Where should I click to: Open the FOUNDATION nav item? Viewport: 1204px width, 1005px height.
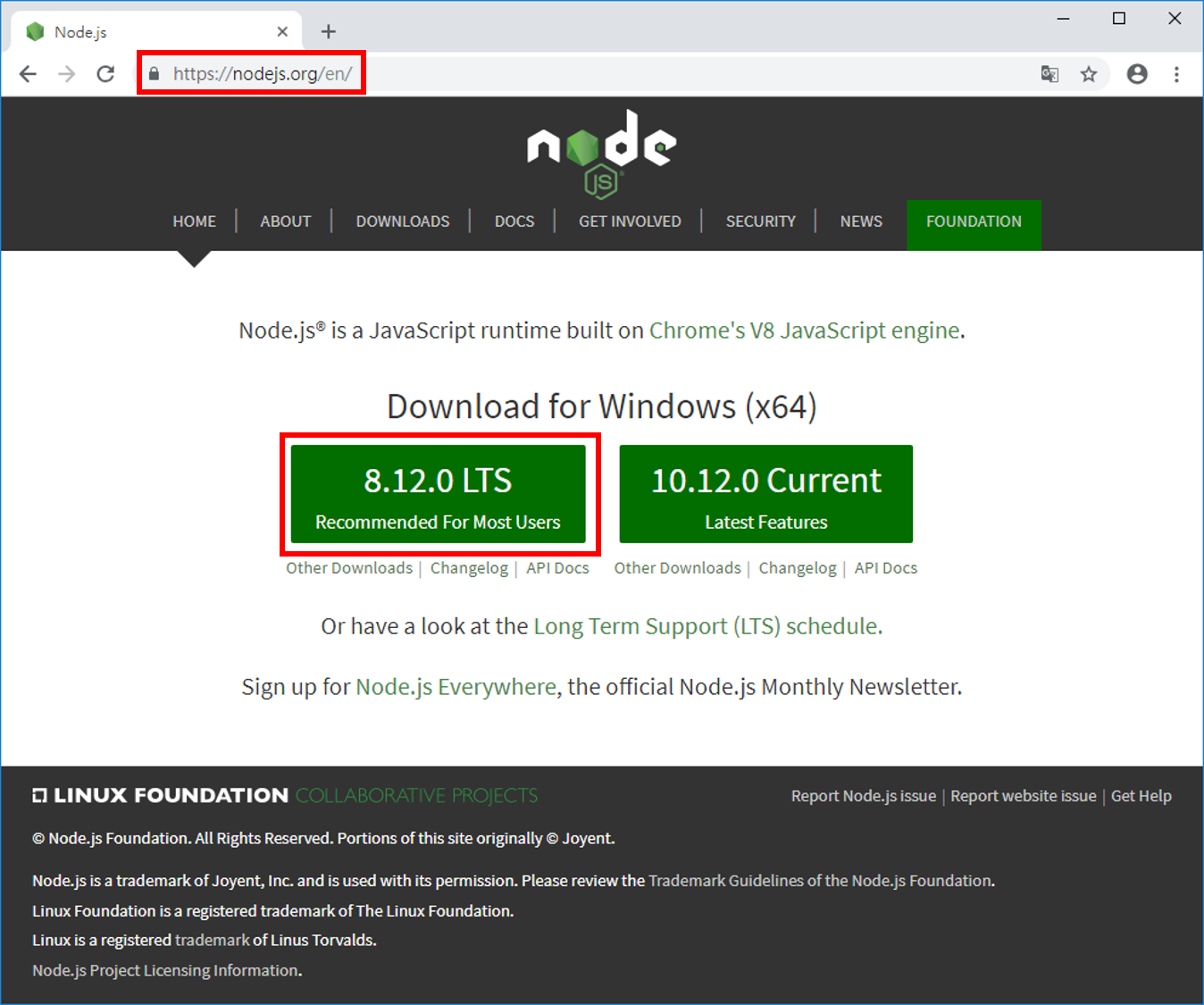[x=974, y=224]
